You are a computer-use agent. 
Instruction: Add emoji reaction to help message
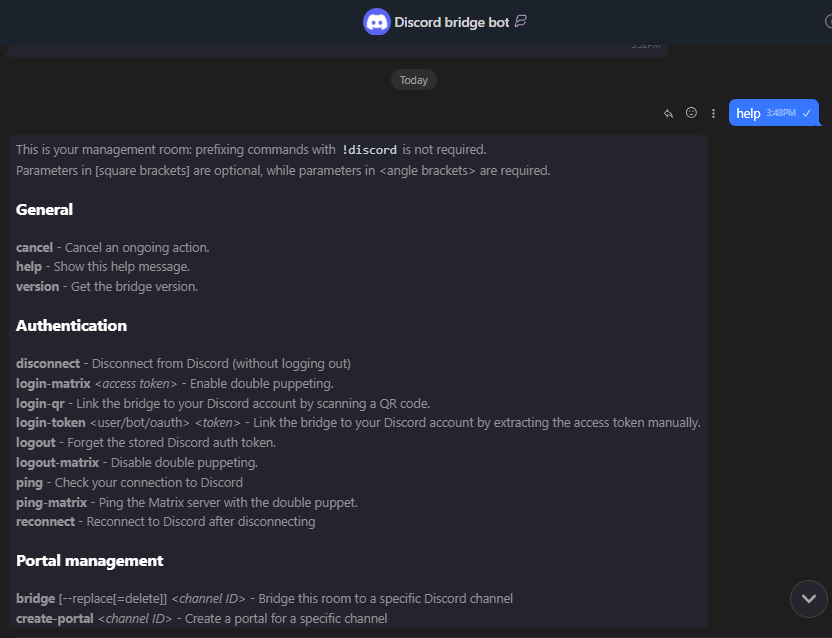[x=691, y=113]
